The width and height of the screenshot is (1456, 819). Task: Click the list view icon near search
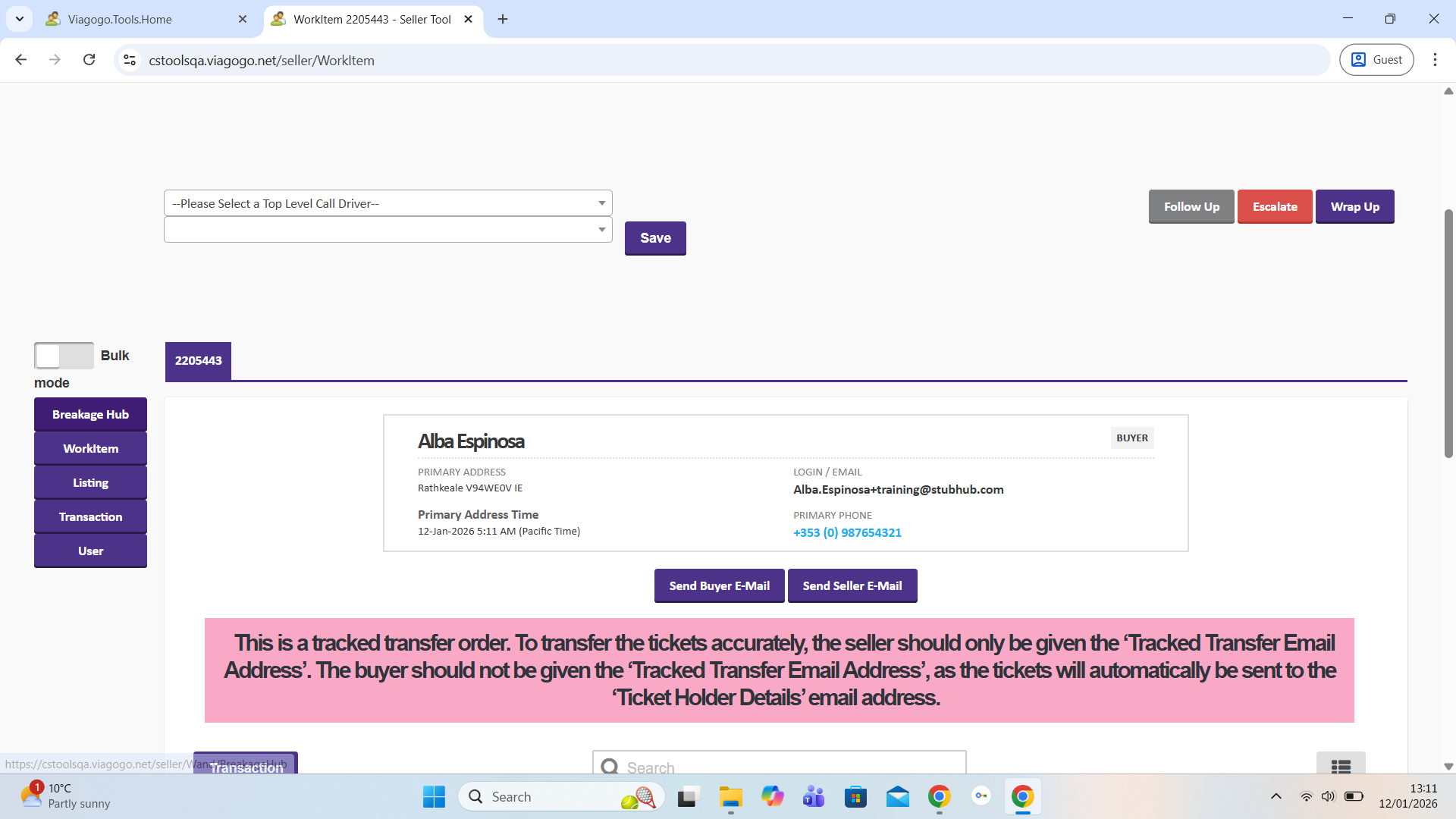point(1340,766)
